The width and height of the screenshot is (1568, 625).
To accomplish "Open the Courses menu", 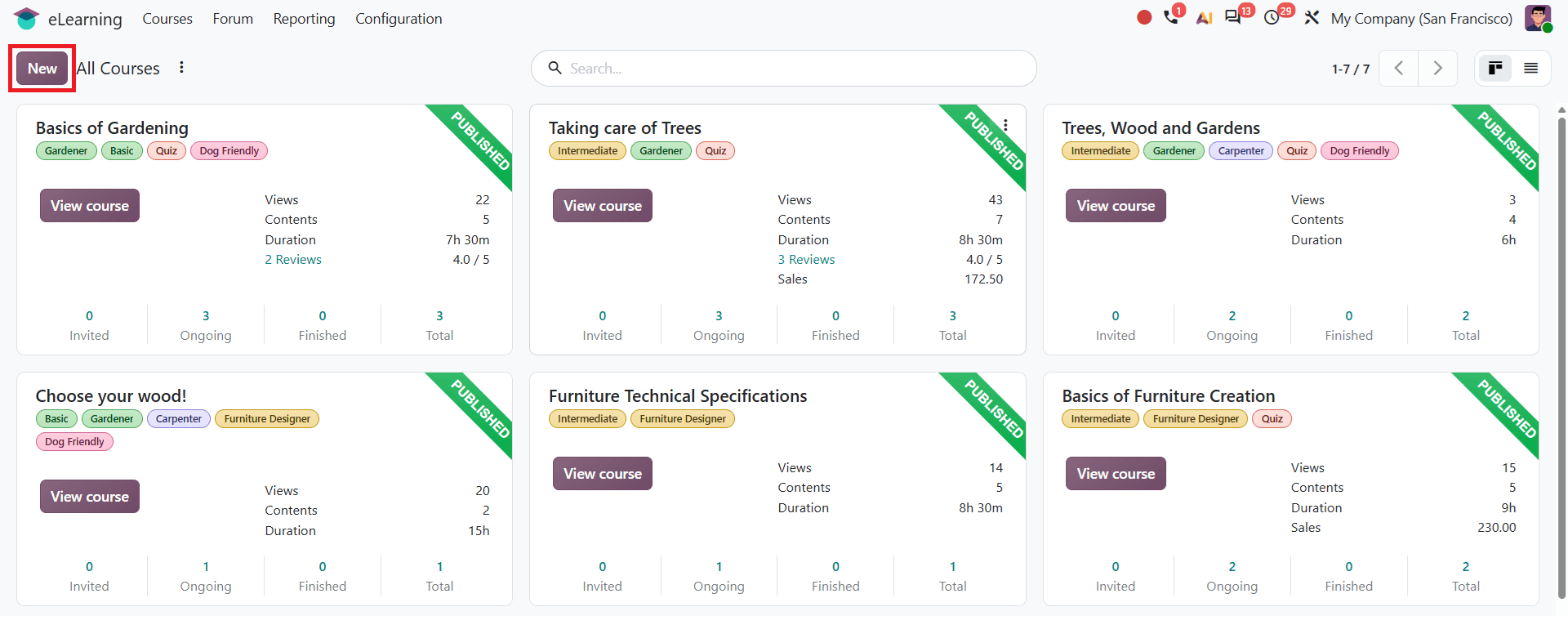I will pyautogui.click(x=167, y=18).
